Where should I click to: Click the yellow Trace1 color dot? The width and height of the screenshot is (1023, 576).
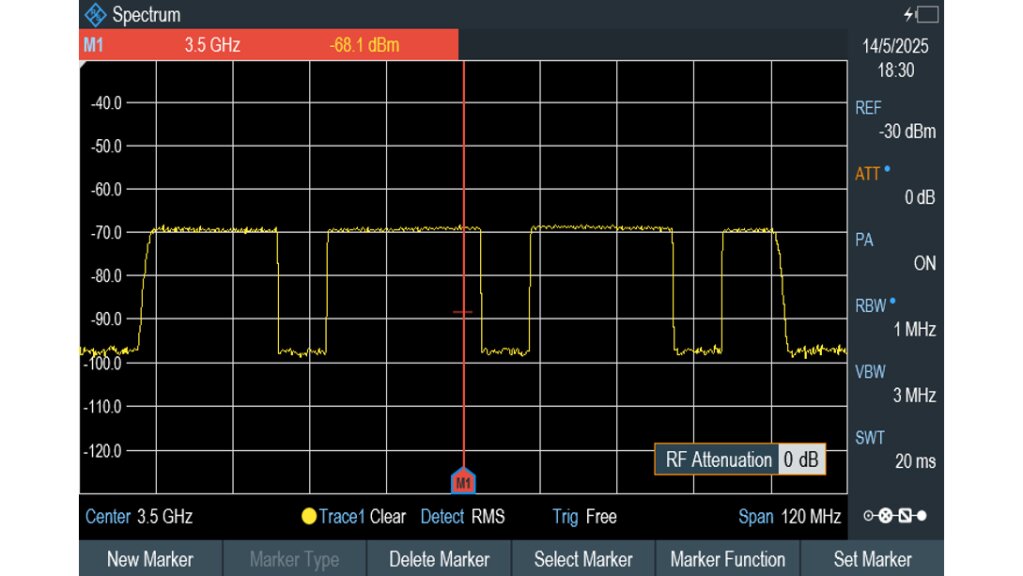[309, 517]
